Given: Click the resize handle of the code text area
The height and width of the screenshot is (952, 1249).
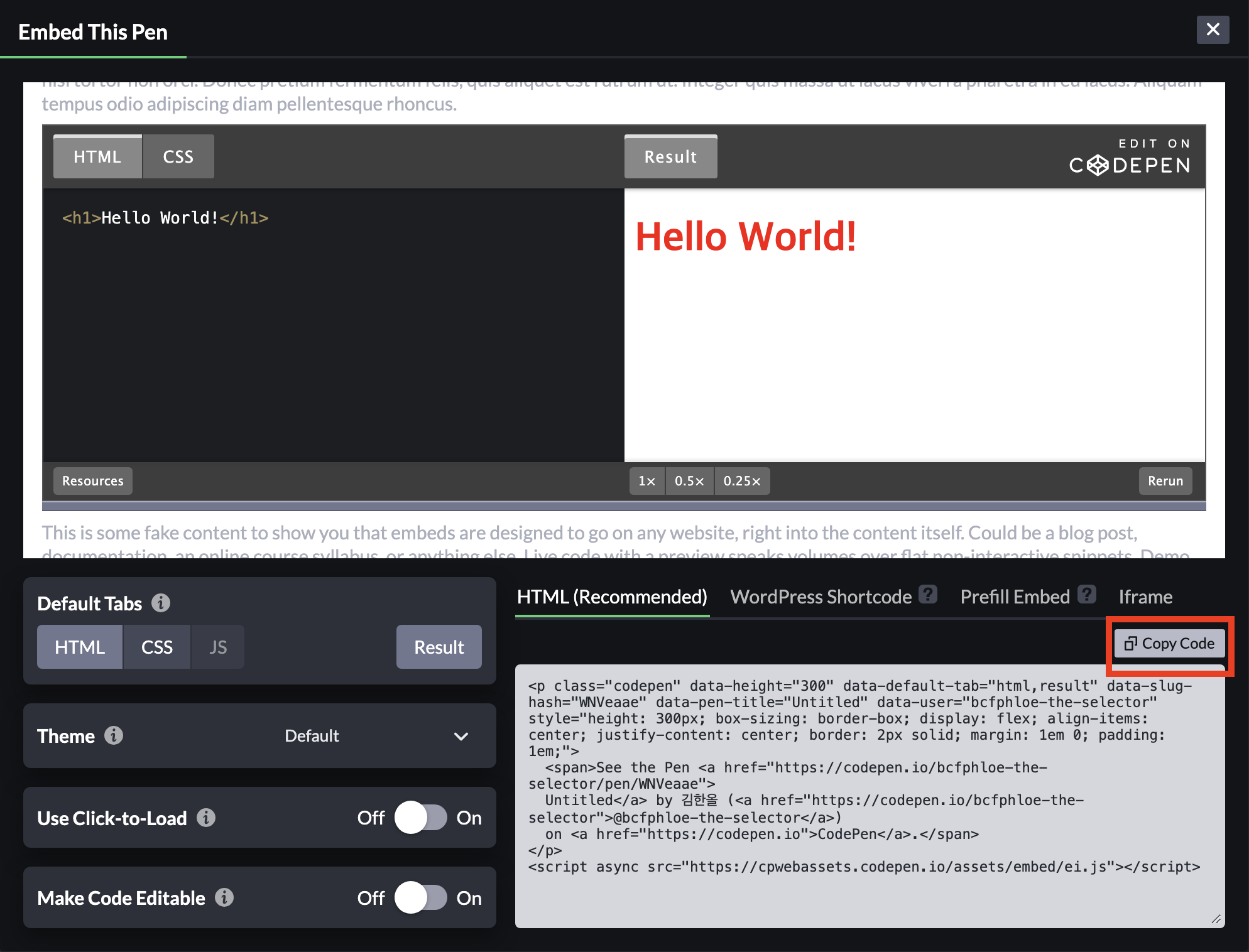Looking at the screenshot, I should (x=1216, y=919).
